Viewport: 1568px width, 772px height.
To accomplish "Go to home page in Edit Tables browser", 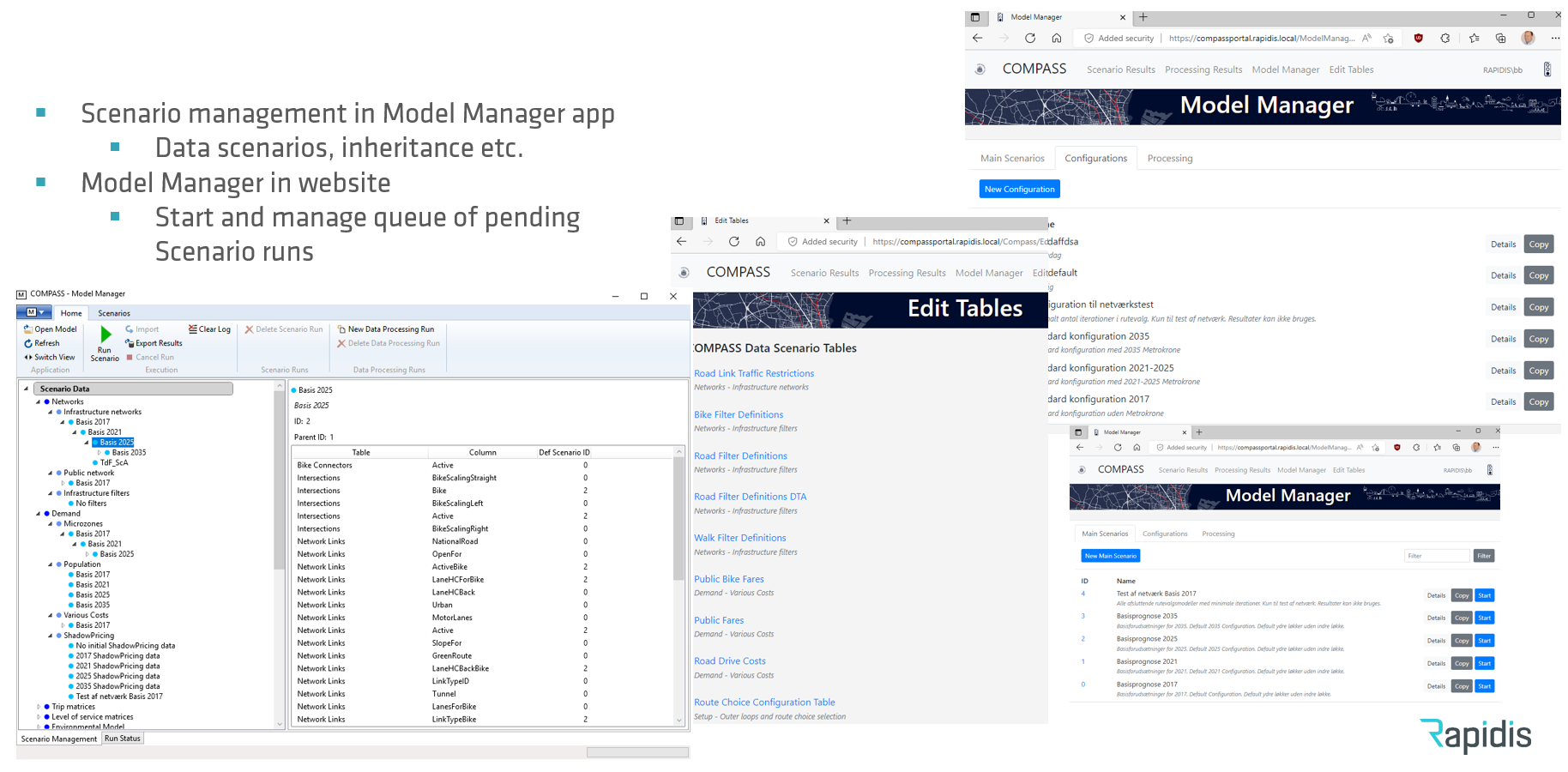I will [x=760, y=242].
